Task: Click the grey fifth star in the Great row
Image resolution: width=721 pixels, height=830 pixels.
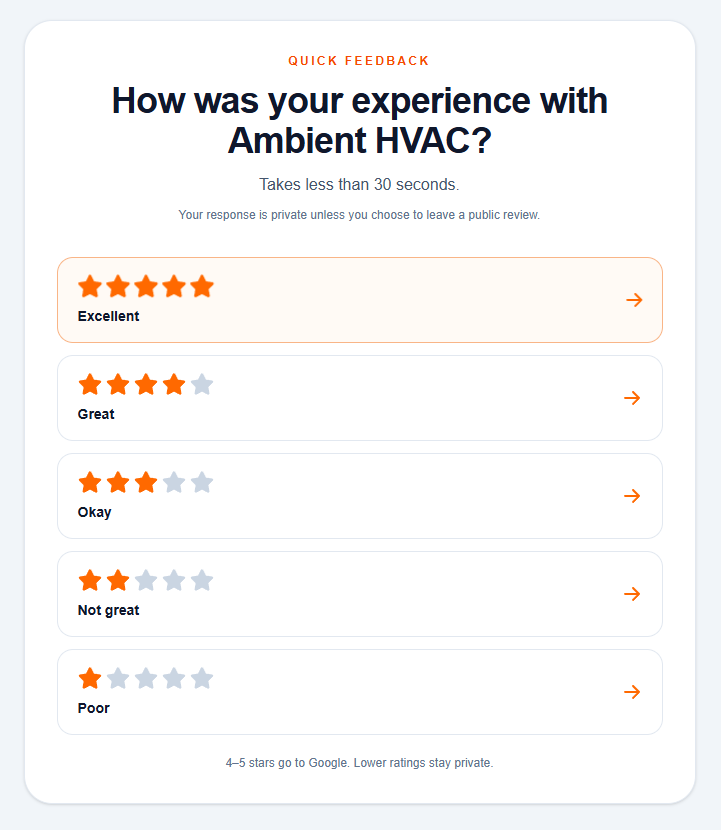Action: pyautogui.click(x=202, y=384)
